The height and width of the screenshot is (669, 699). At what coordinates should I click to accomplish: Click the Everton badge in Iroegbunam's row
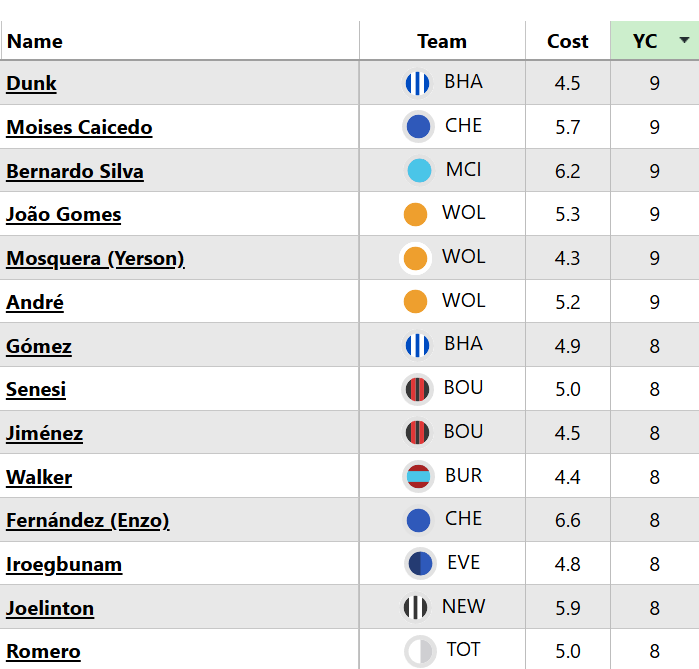tap(420, 564)
